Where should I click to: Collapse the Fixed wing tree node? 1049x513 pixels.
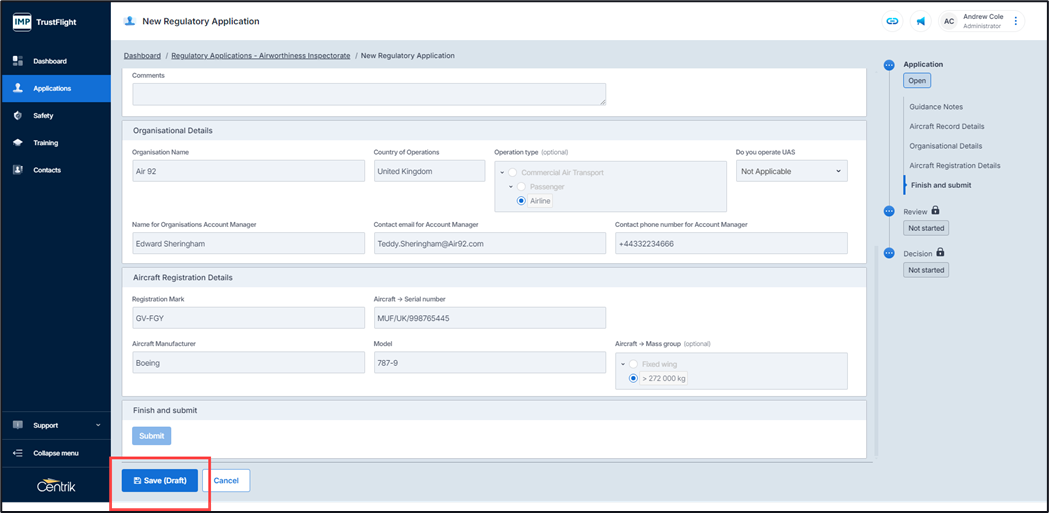(x=622, y=365)
